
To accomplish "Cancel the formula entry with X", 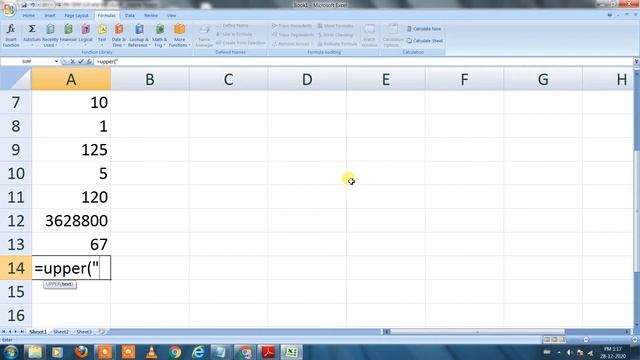I will [72, 62].
